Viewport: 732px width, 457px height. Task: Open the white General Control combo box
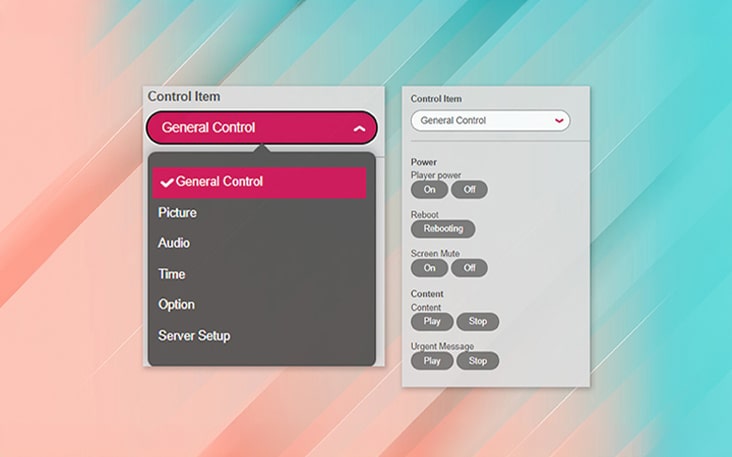[x=490, y=120]
